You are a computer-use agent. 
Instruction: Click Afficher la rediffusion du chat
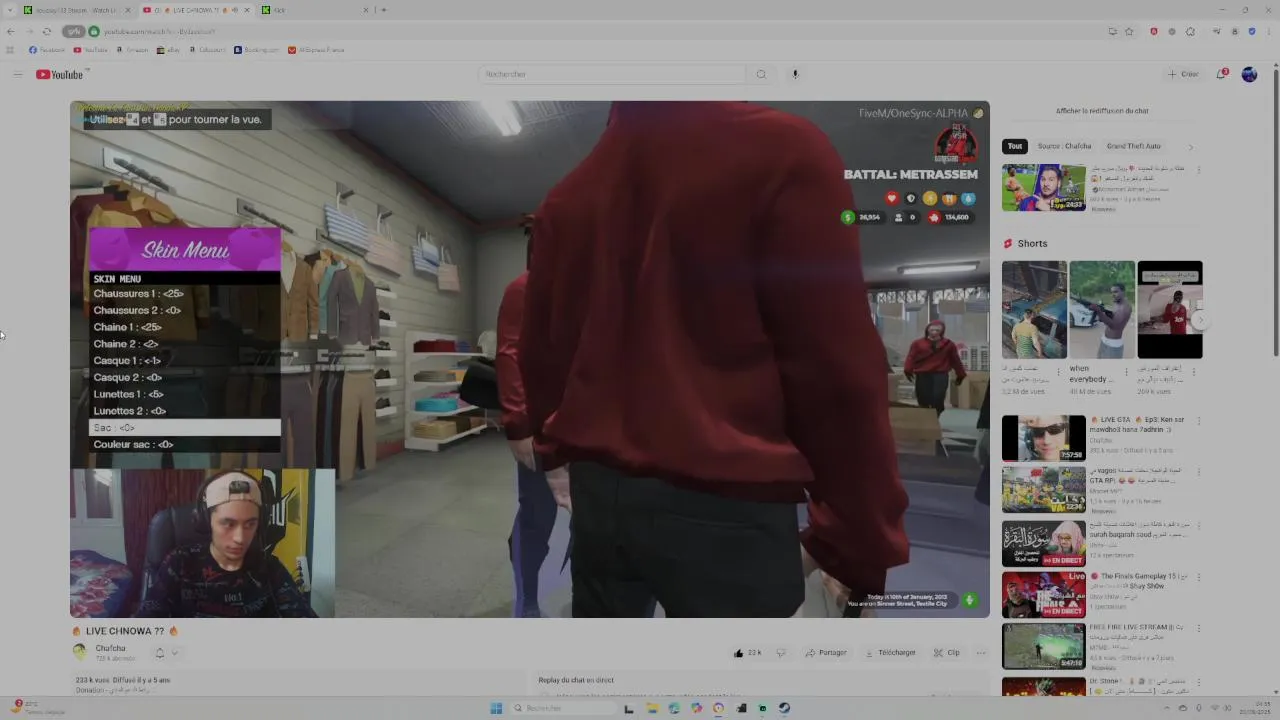(x=1102, y=111)
